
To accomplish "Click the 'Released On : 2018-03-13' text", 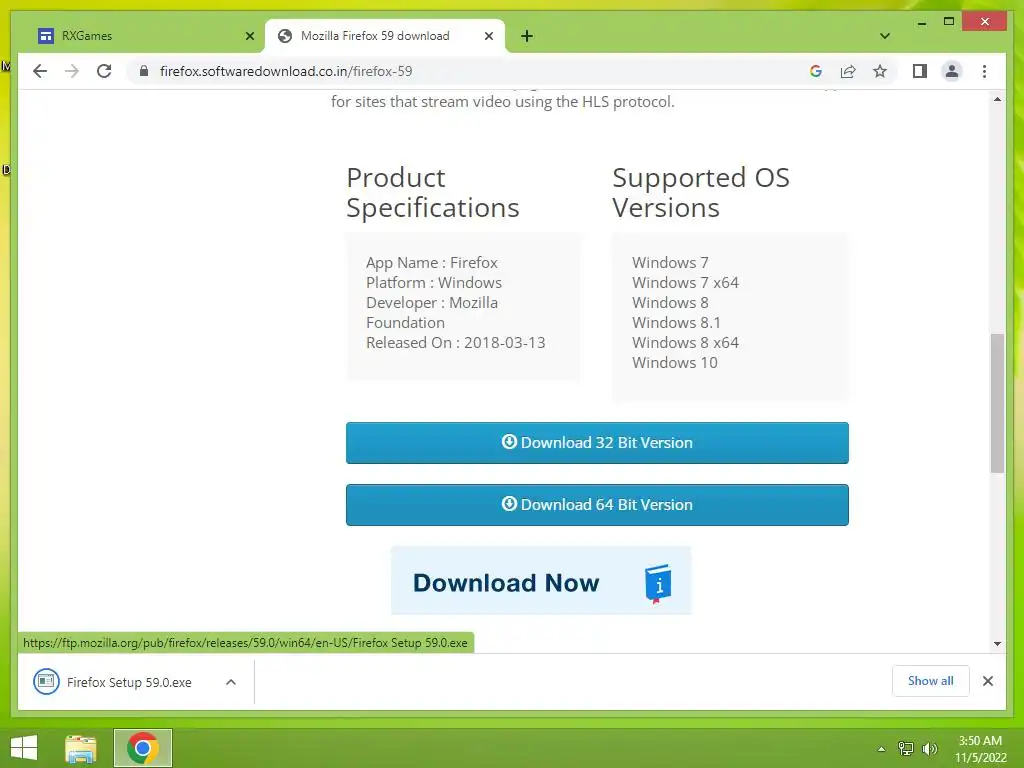I will tap(455, 343).
